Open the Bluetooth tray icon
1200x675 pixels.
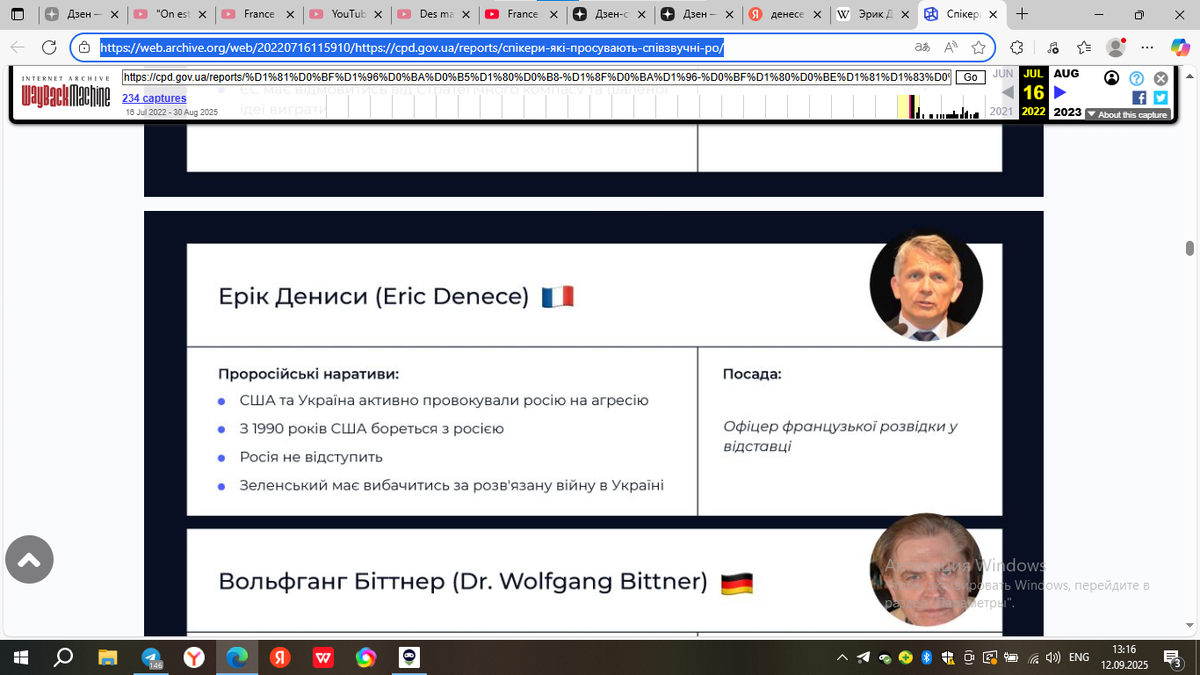[x=926, y=657]
